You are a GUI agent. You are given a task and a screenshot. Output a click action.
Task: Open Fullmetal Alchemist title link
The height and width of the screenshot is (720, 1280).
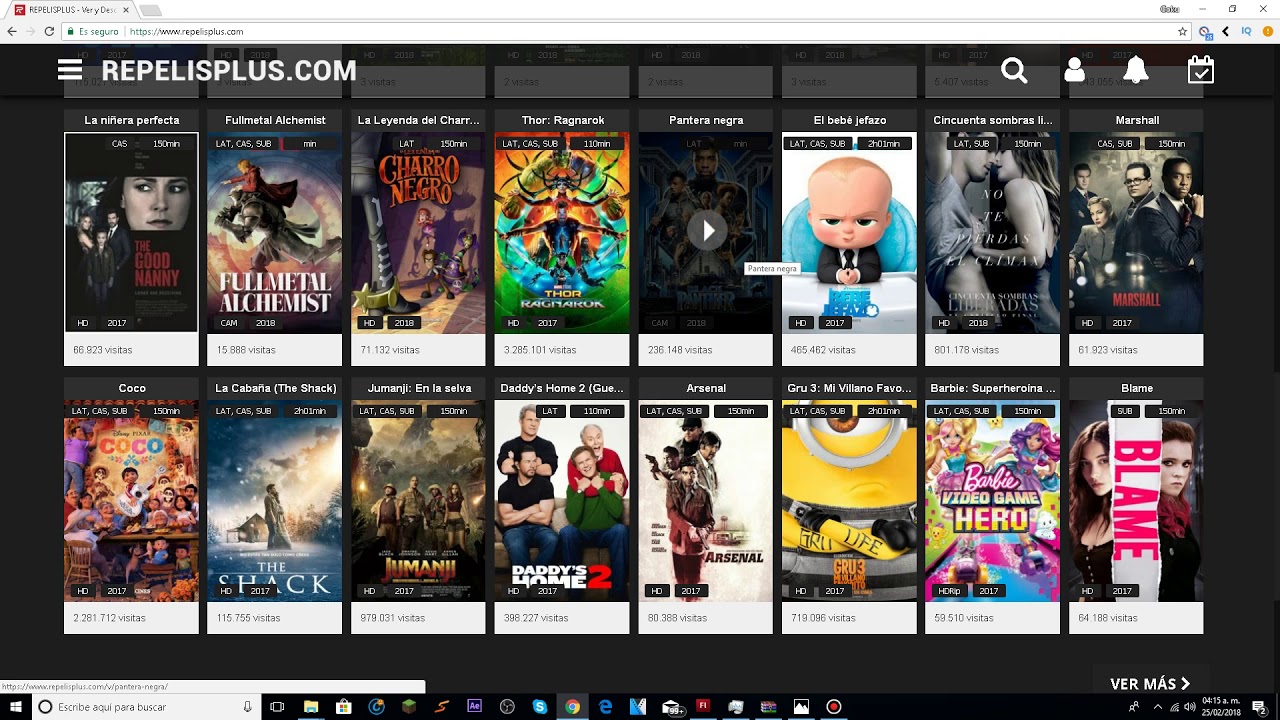(x=275, y=120)
